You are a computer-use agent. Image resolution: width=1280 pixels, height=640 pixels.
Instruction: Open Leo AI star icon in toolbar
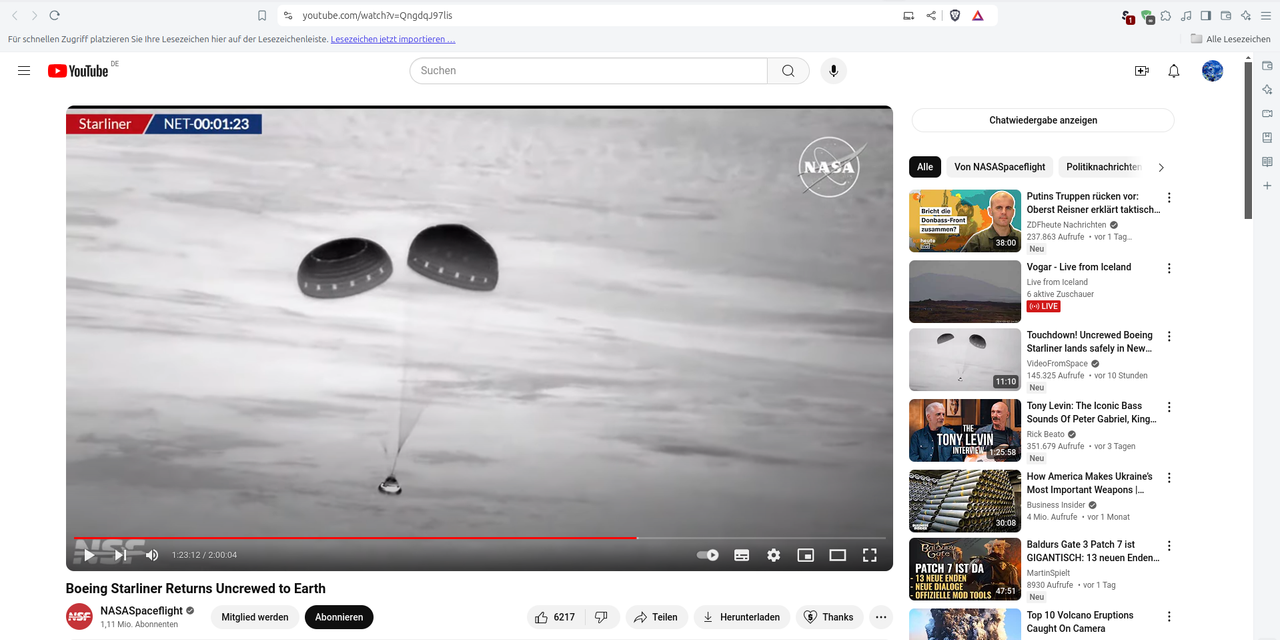(1246, 15)
